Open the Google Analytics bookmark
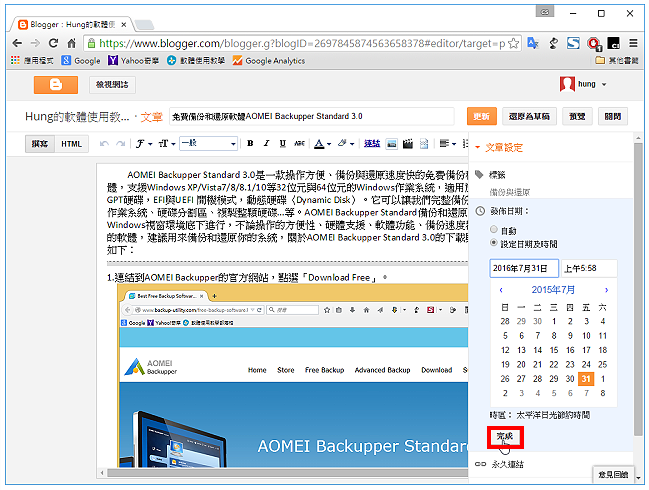Screen dimensions: 649x490 point(269,60)
